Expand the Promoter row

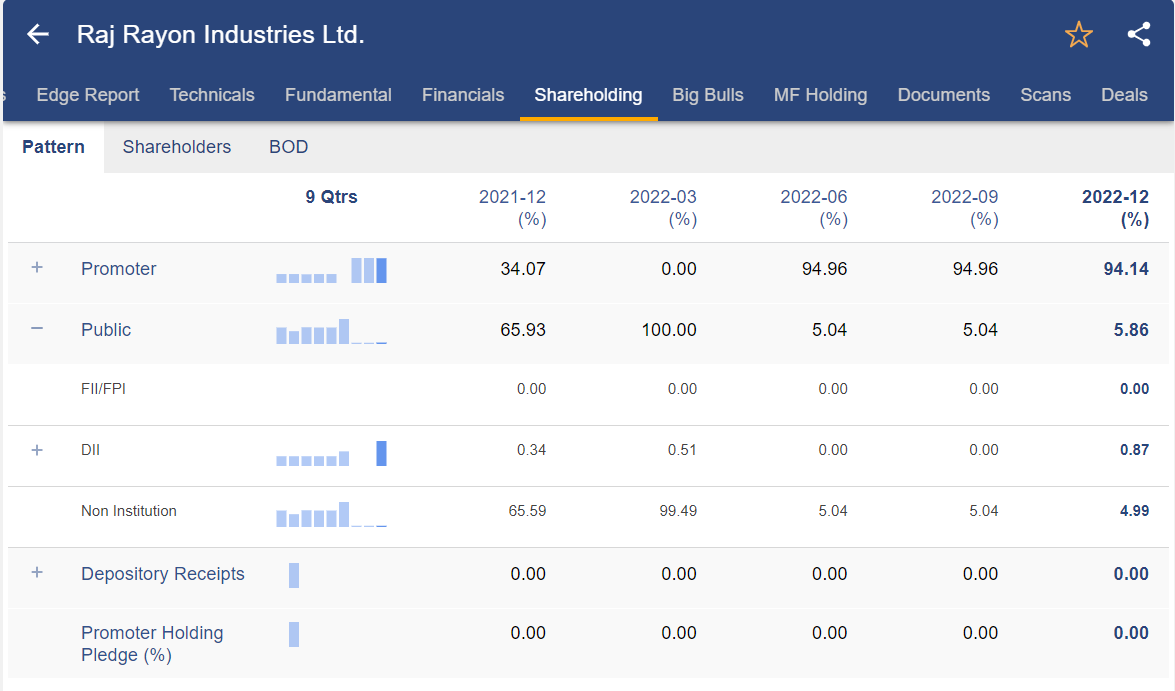37,268
